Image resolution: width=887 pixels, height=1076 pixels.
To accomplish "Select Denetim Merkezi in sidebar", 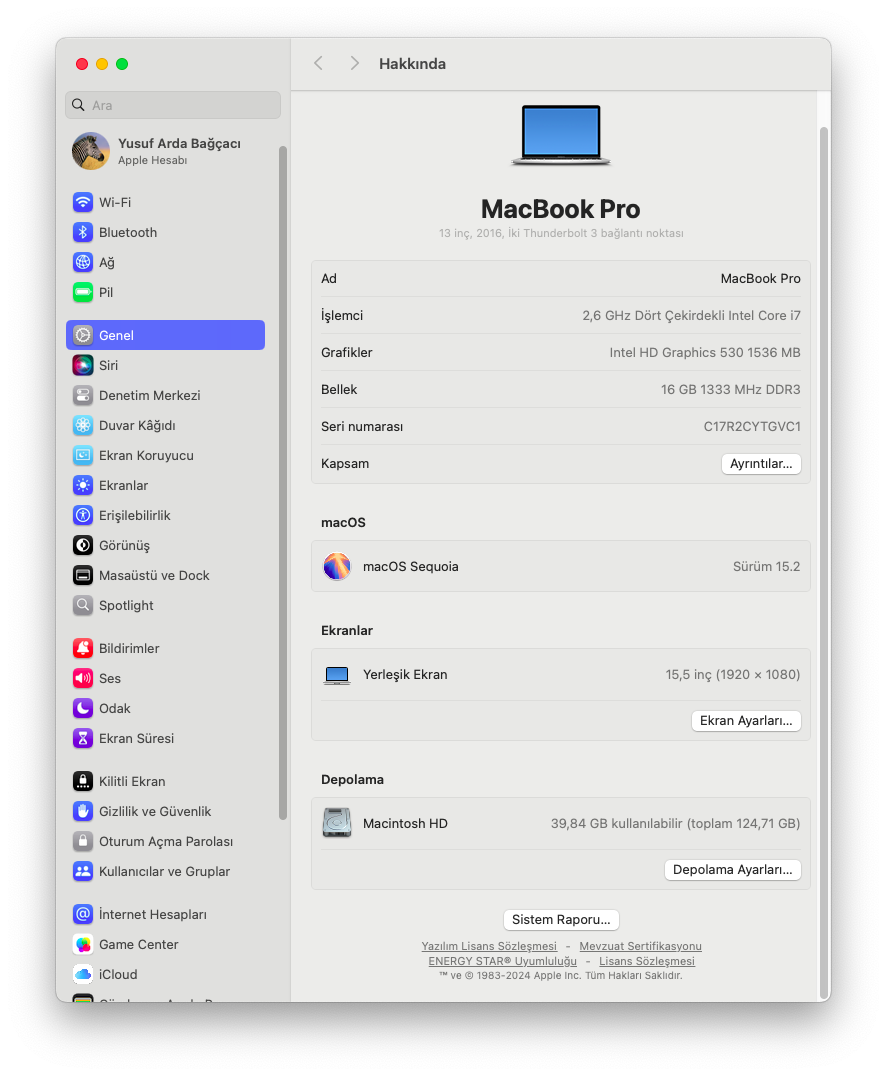I will 149,395.
